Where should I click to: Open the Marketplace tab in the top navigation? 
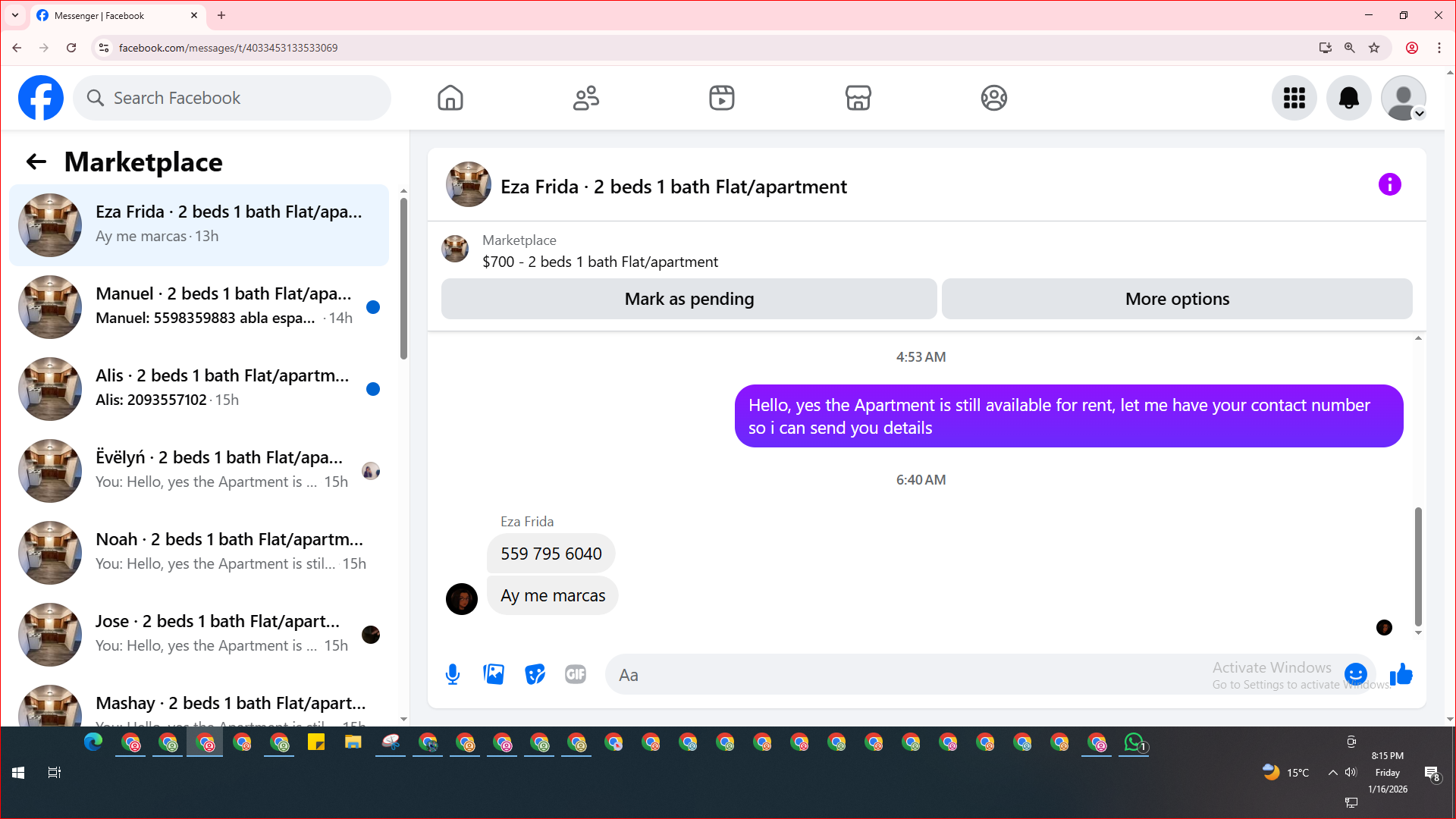point(858,98)
